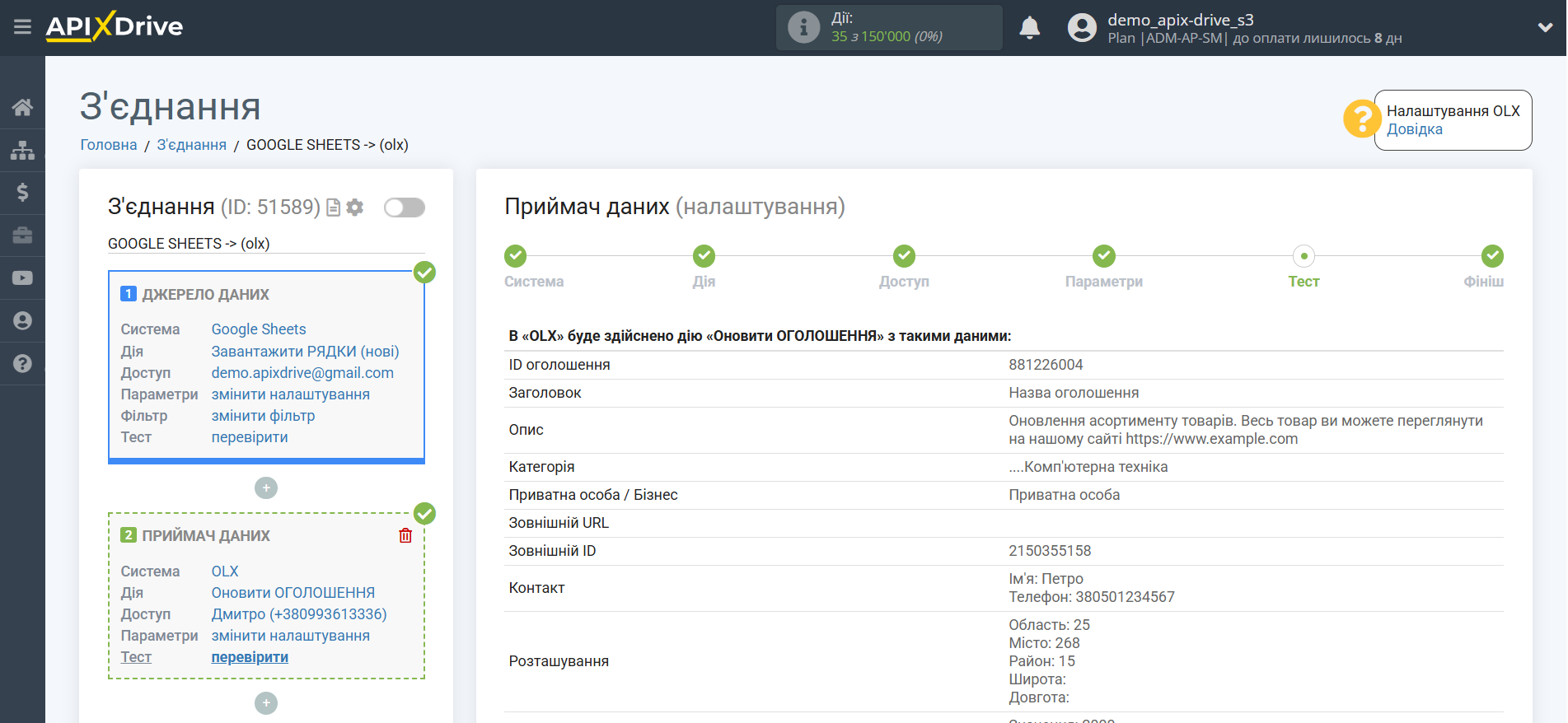This screenshot has height=723, width=1568.
Task: Go to Головна breadcrumb
Action: pyautogui.click(x=109, y=145)
